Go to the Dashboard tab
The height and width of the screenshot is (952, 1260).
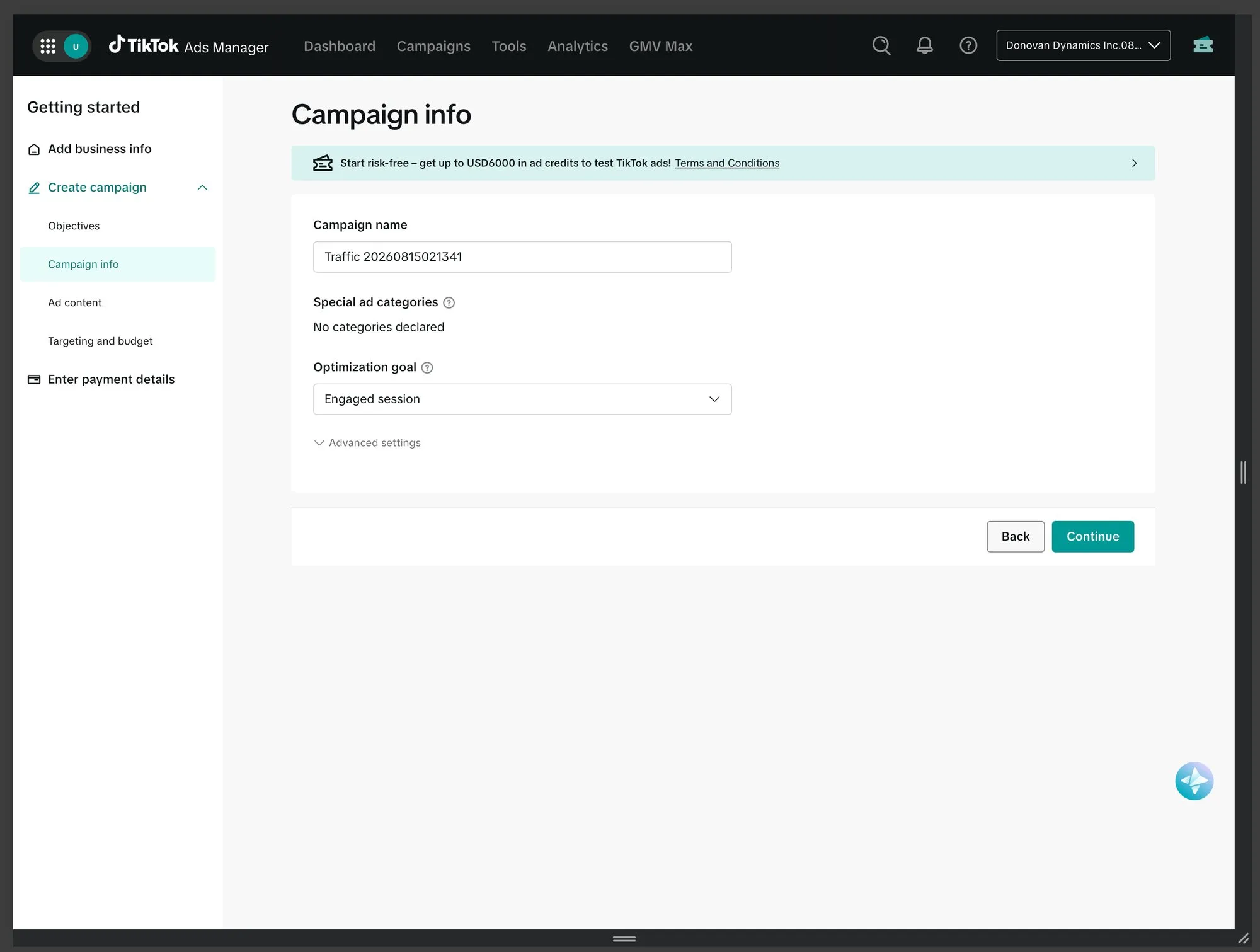[340, 46]
